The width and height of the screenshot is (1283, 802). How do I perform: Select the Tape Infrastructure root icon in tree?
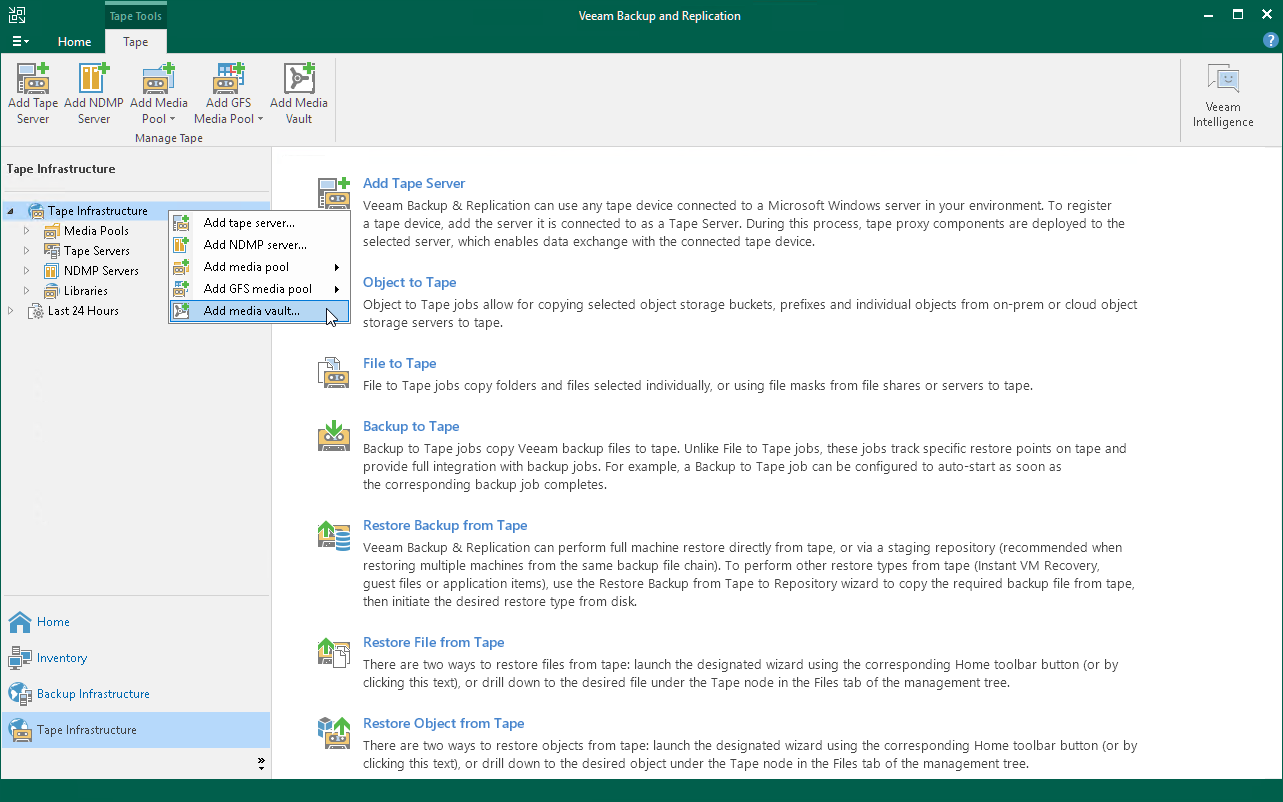tap(36, 211)
